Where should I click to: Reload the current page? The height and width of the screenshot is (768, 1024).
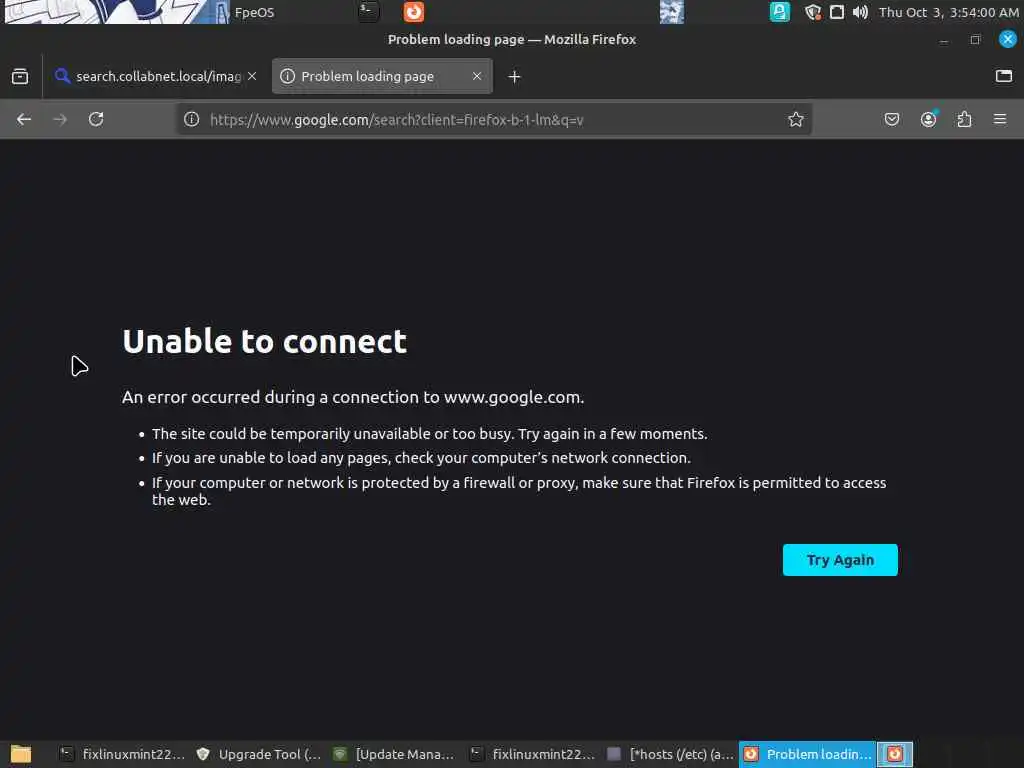(96, 120)
